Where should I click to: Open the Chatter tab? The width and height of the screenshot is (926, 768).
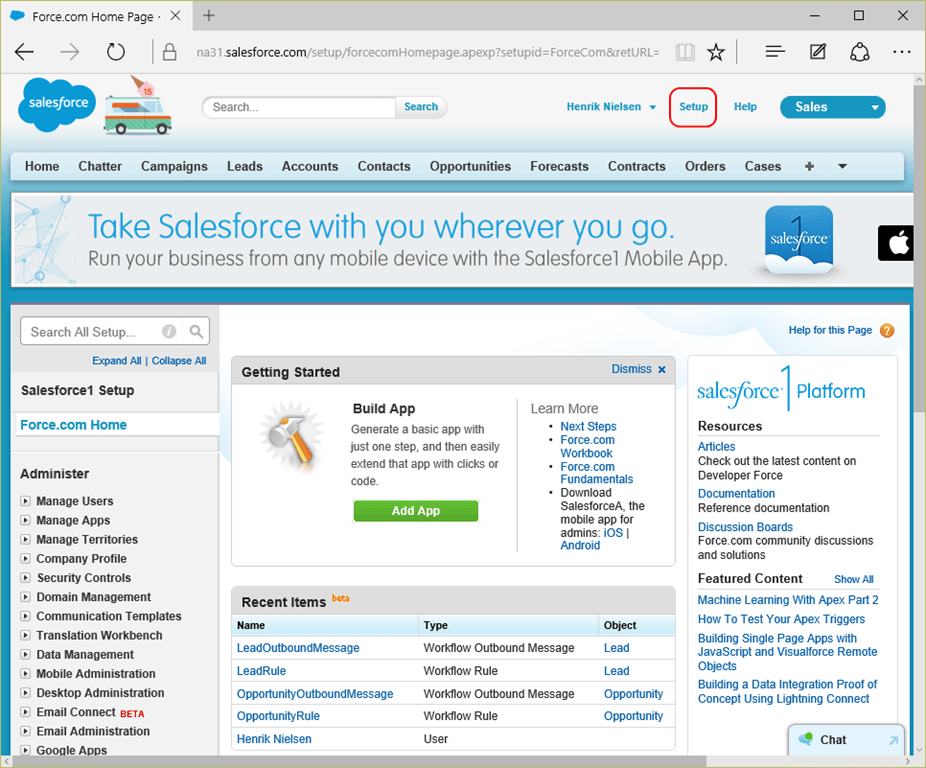[100, 167]
